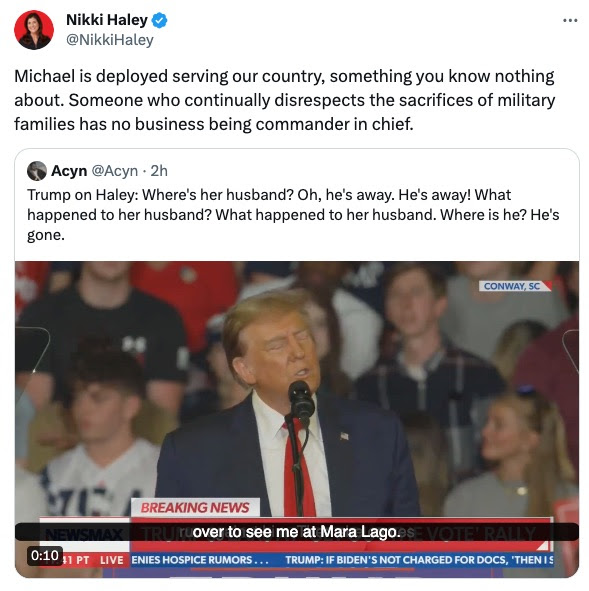Open quoted tweet text about Haley's husband
This screenshot has width=589, height=591.
tap(293, 215)
